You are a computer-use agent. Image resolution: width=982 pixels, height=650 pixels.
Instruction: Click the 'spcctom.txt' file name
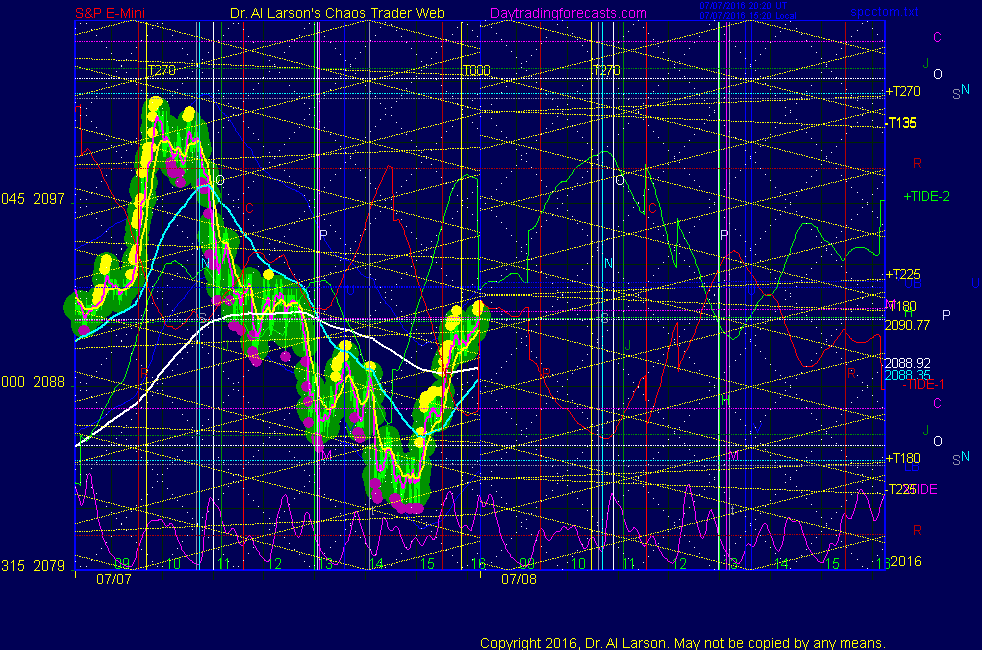884,11
